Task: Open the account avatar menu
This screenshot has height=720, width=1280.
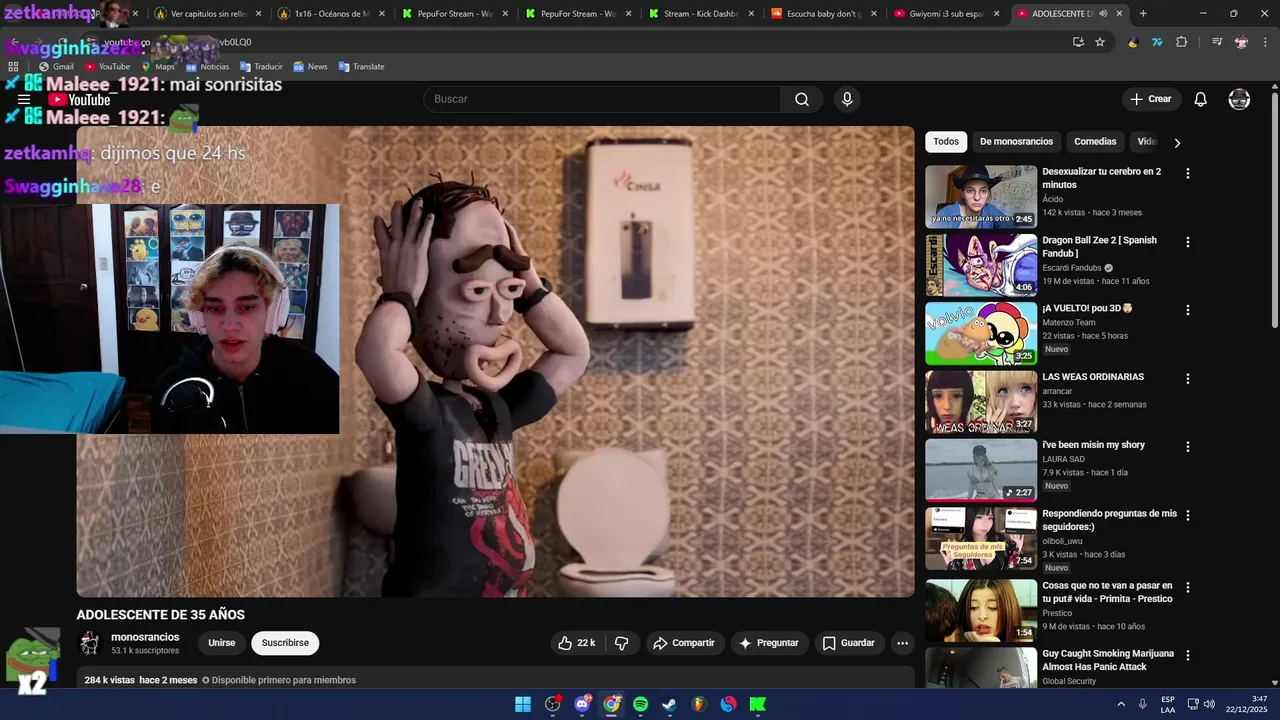Action: point(1239,99)
